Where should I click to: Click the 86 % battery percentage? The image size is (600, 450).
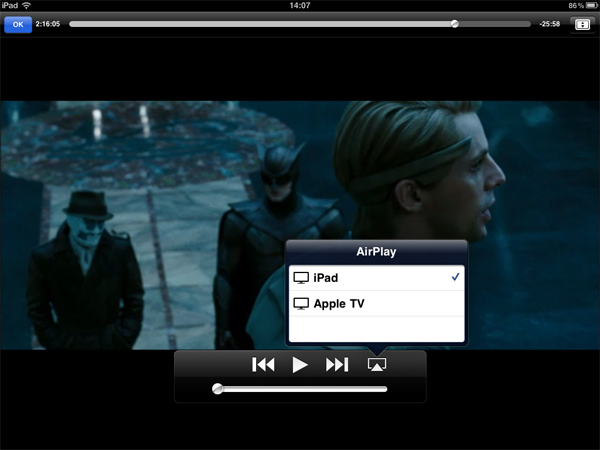coord(576,5)
